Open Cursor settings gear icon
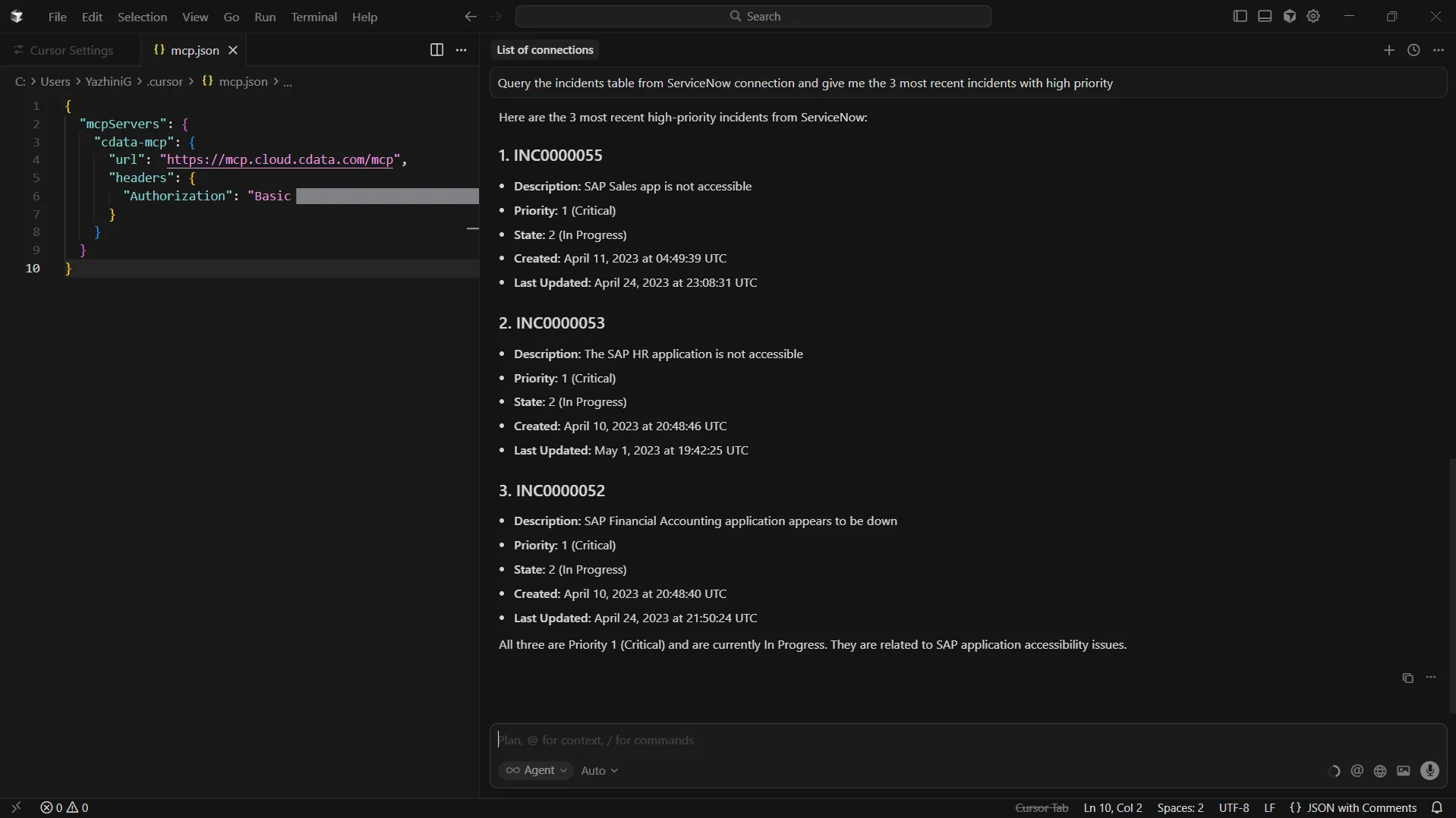This screenshot has width=1456, height=818. click(x=1314, y=17)
